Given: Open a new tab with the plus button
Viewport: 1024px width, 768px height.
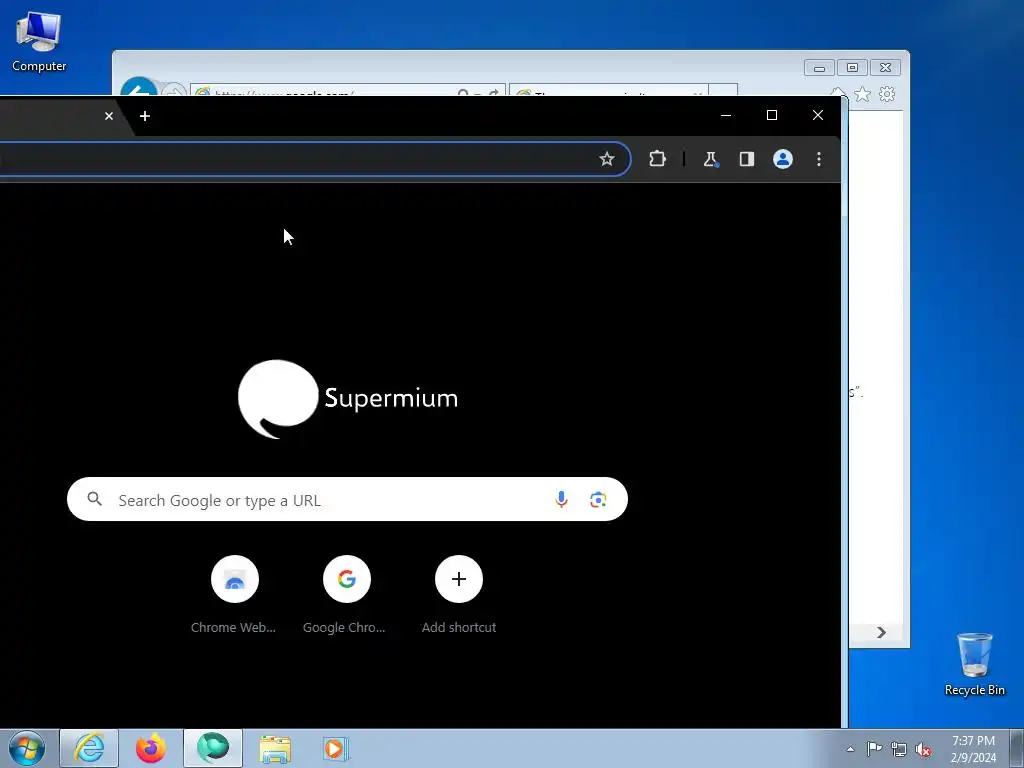Looking at the screenshot, I should [x=145, y=116].
